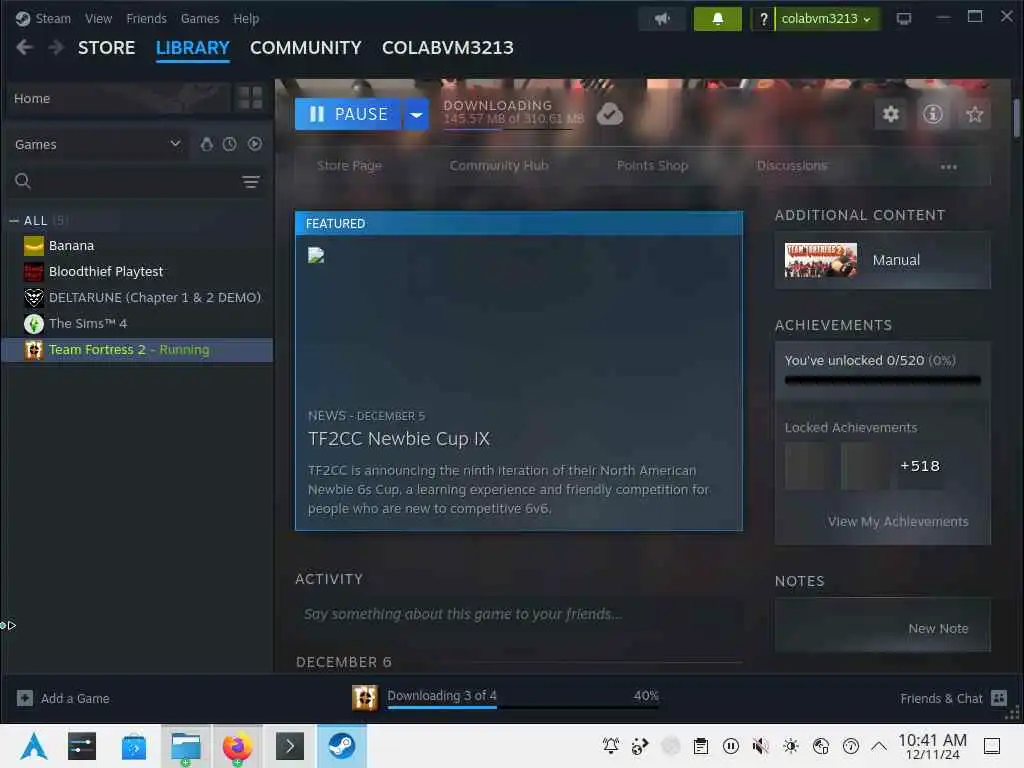Click the Downloading 3 of 4 progress bar
Image resolution: width=1024 pixels, height=768 pixels.
coord(523,707)
